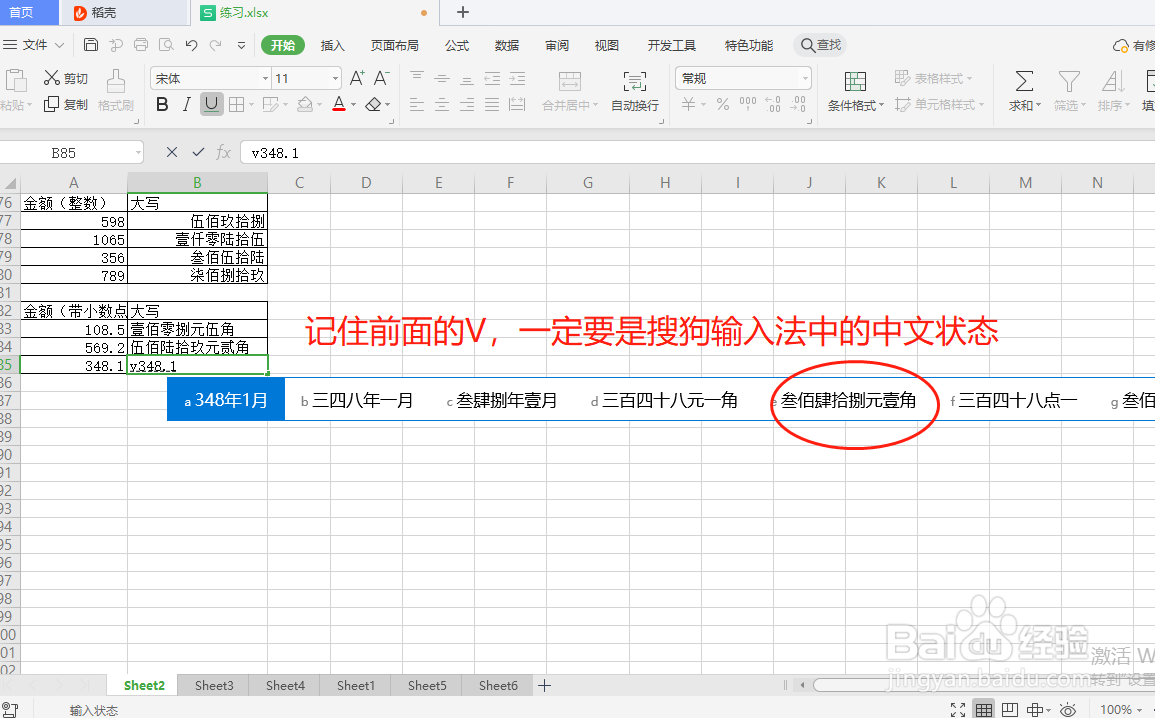Open the font color (A) swatch
This screenshot has height=718, width=1155.
click(341, 104)
